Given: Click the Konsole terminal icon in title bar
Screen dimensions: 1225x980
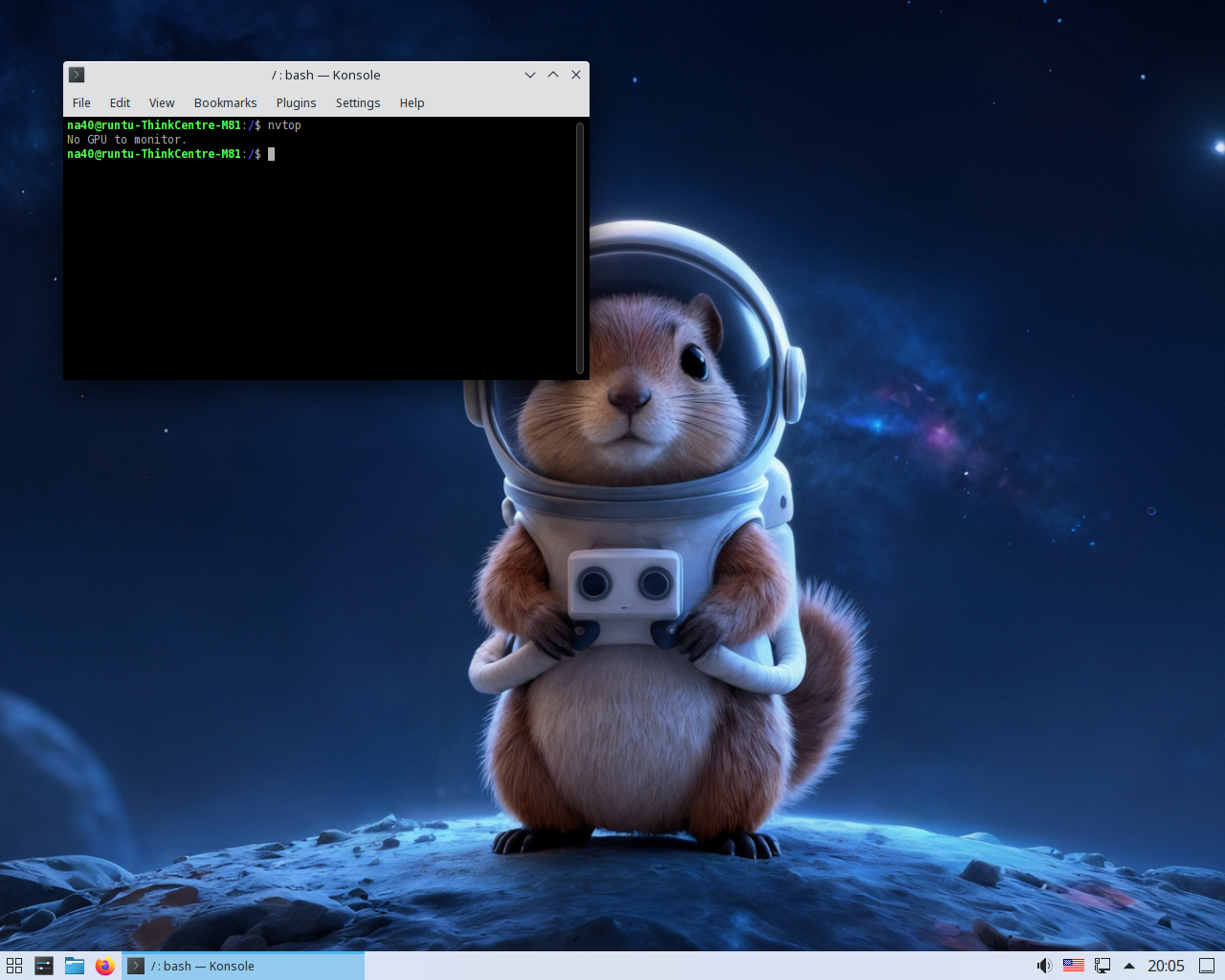Looking at the screenshot, I should tap(78, 75).
